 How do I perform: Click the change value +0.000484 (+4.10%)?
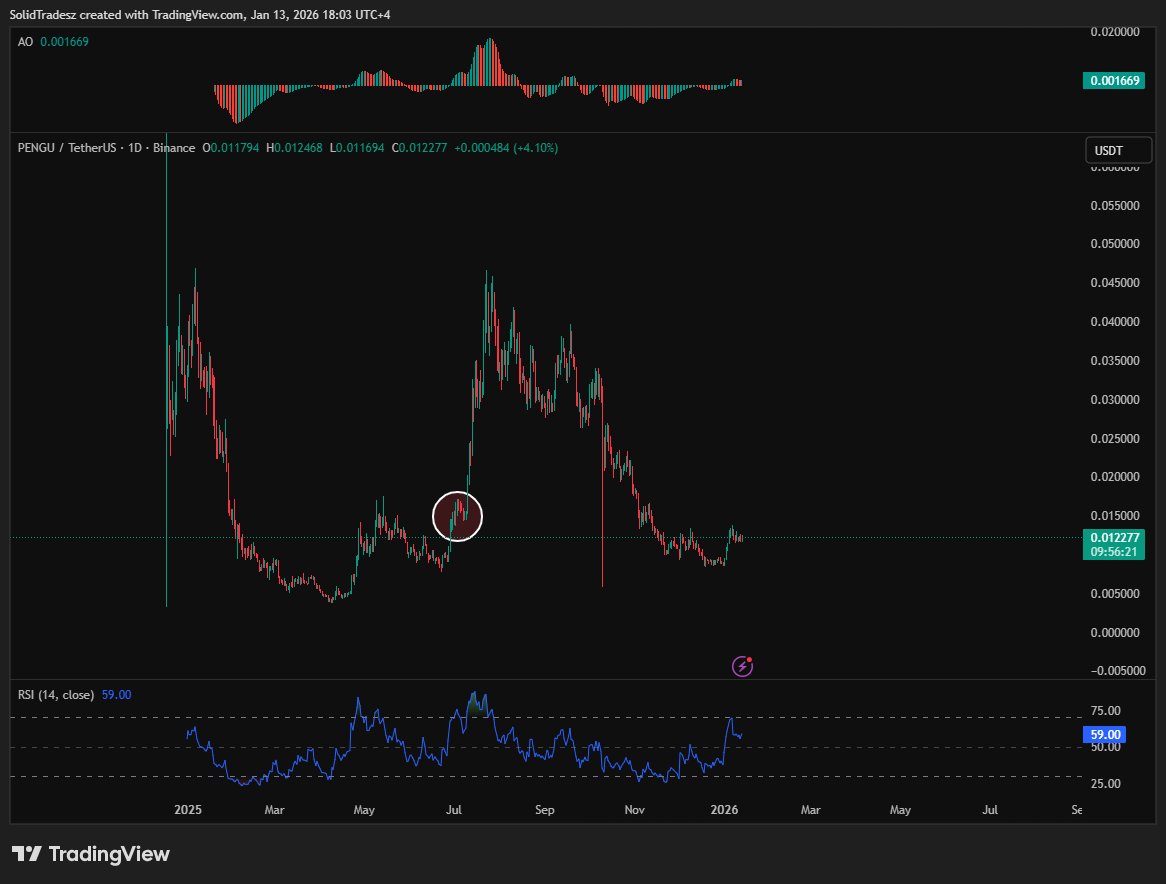tap(506, 148)
